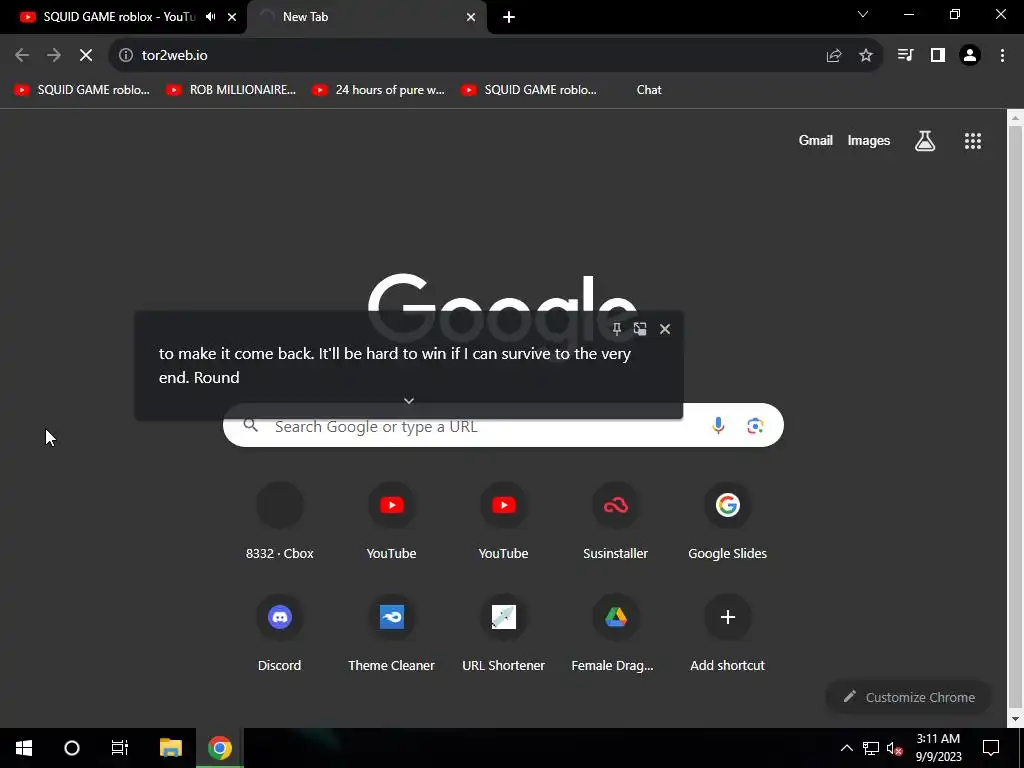1024x768 pixels.
Task: Open network status tray icon
Action: click(x=871, y=748)
